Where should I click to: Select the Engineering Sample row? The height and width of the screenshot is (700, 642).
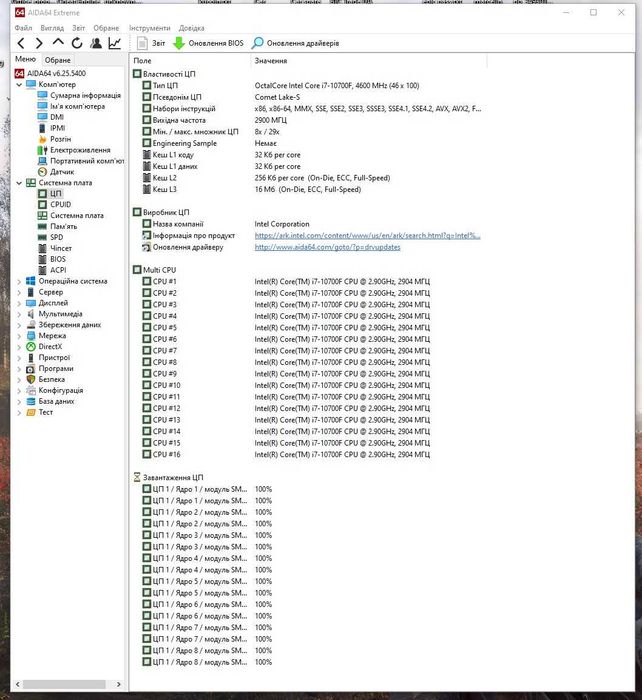tap(307, 143)
